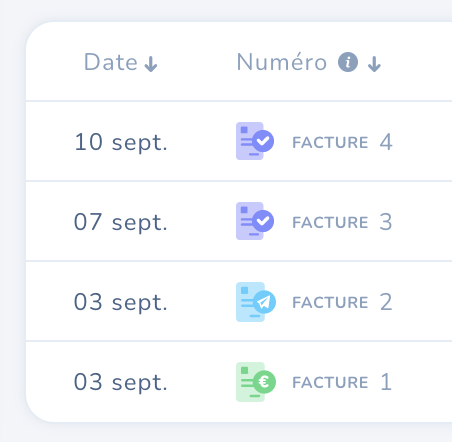Open Facture 3
Viewport: 452px width, 442px height.
click(342, 222)
